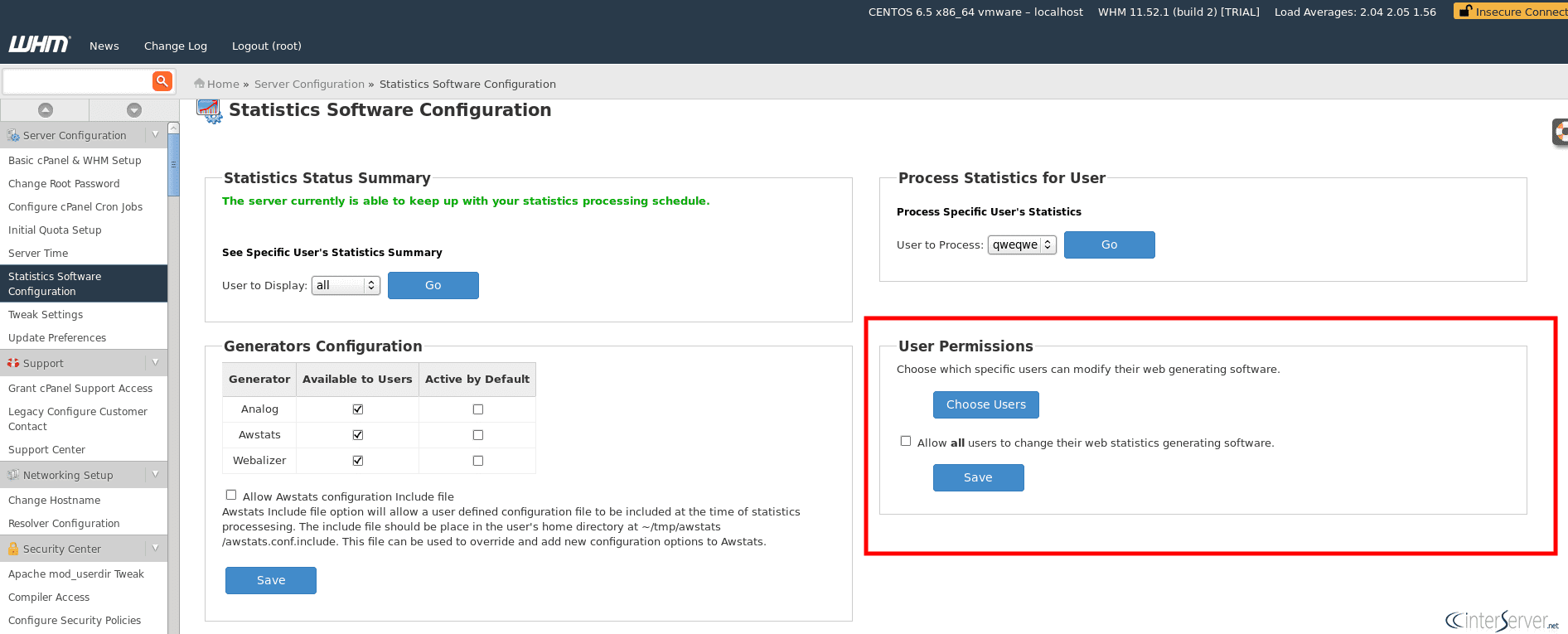Click the Statistics Software Configuration page icon
The width and height of the screenshot is (1568, 634).
[x=210, y=110]
